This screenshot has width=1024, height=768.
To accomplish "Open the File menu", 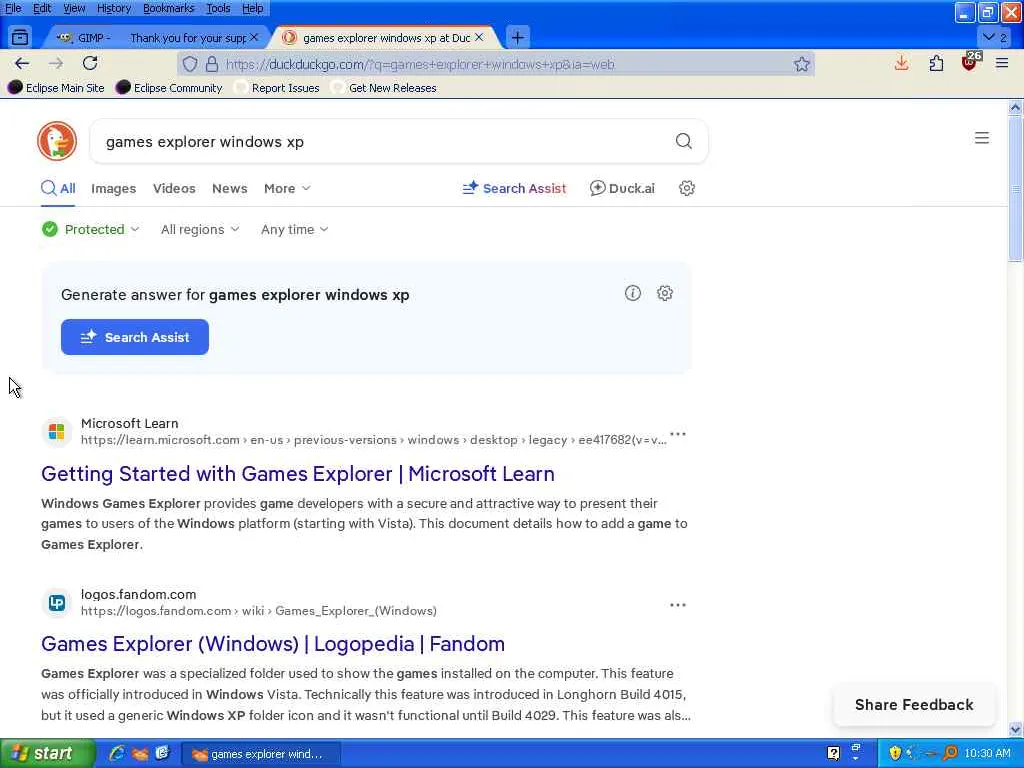I will [x=13, y=8].
